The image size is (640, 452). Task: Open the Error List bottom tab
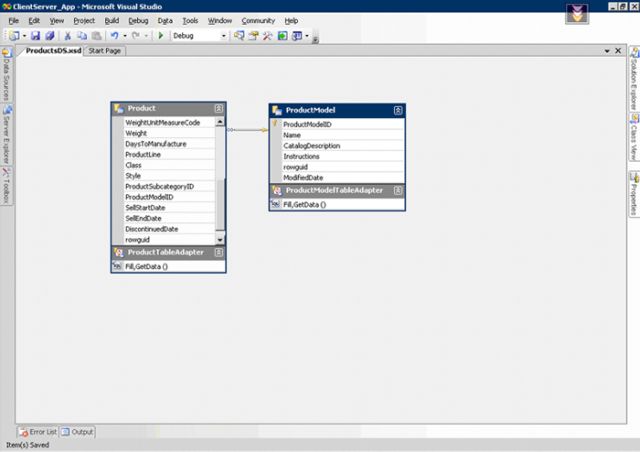(x=38, y=432)
